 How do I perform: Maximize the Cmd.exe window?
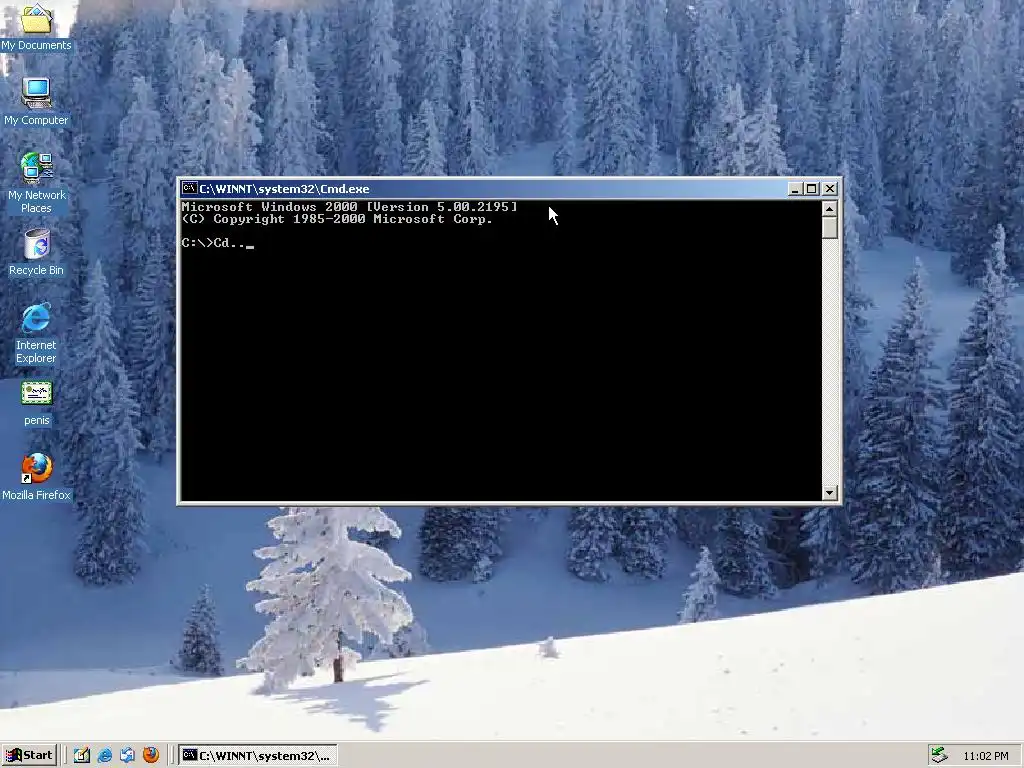tap(811, 189)
